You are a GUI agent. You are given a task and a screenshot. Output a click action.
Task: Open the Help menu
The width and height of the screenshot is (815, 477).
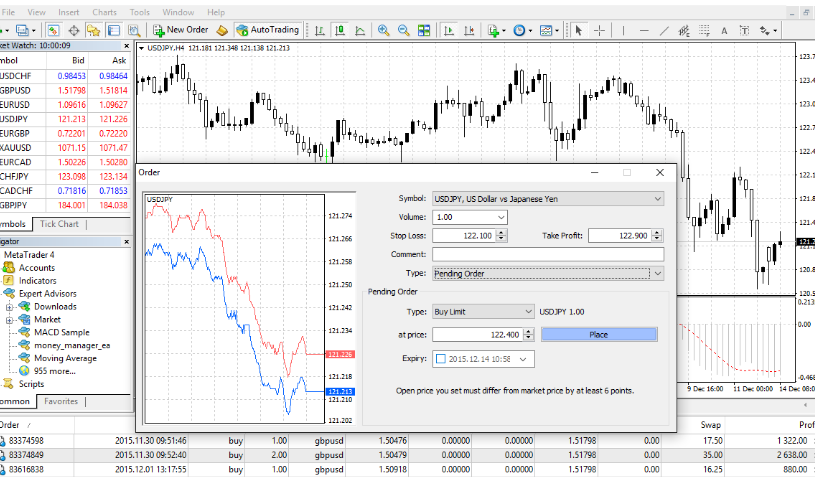[x=216, y=12]
